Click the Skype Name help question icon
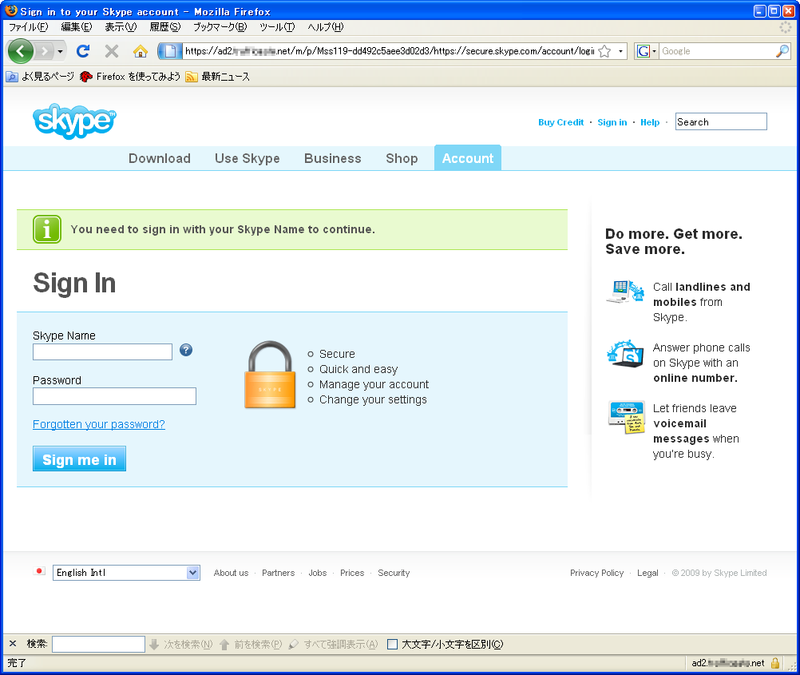Image resolution: width=800 pixels, height=675 pixels. [186, 350]
